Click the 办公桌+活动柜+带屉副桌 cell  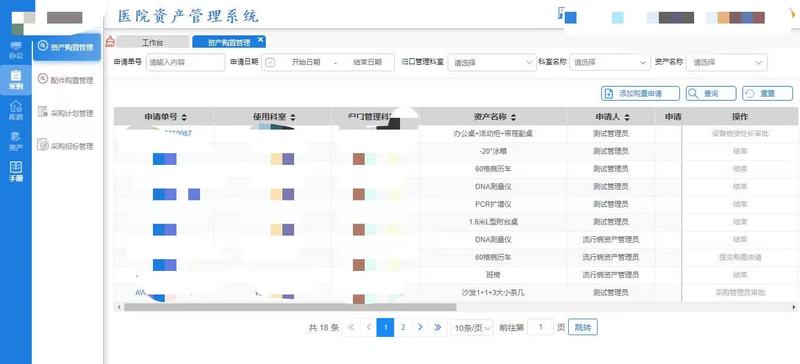(x=493, y=134)
